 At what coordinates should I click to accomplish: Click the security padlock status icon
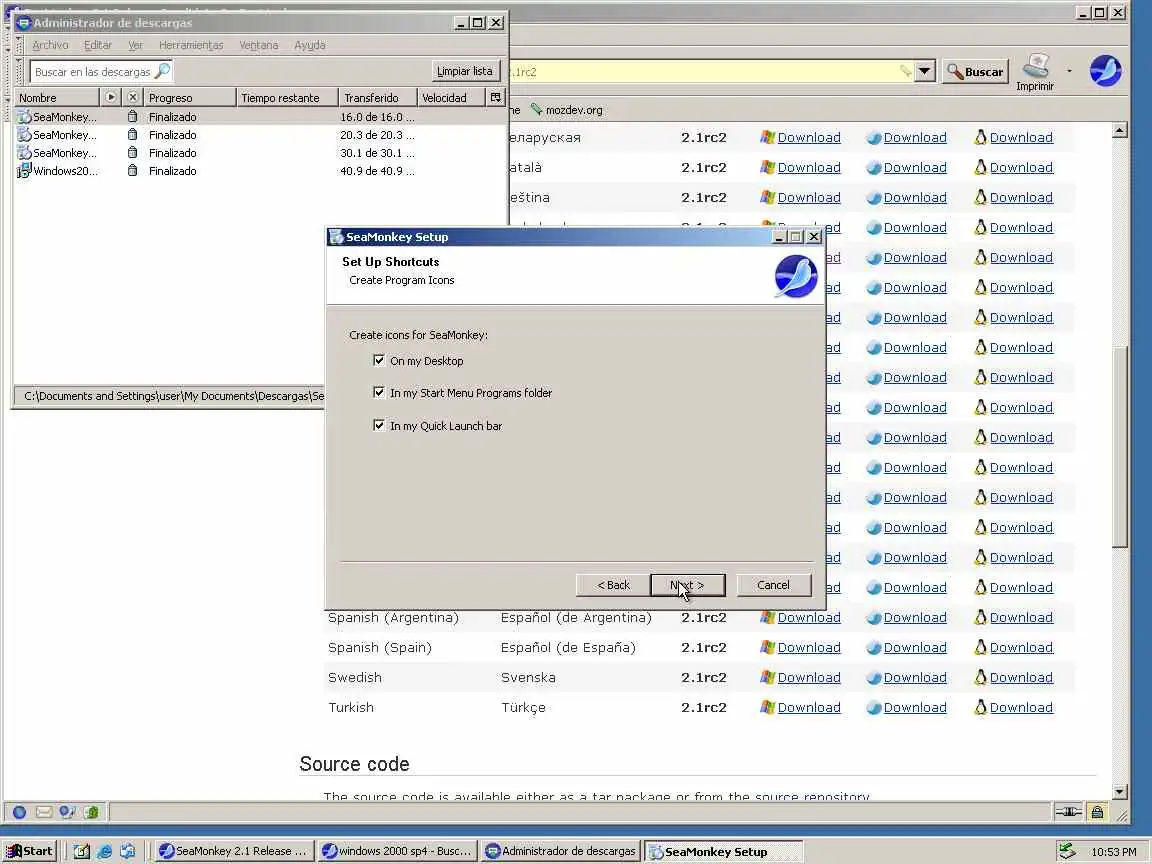pos(1097,812)
